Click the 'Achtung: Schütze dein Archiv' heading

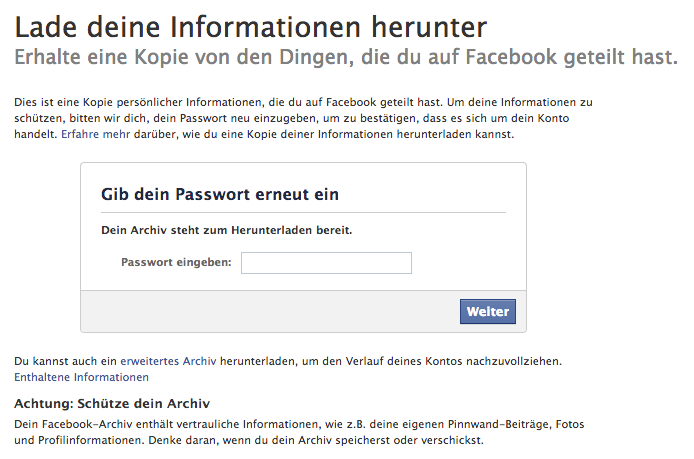[x=112, y=404]
